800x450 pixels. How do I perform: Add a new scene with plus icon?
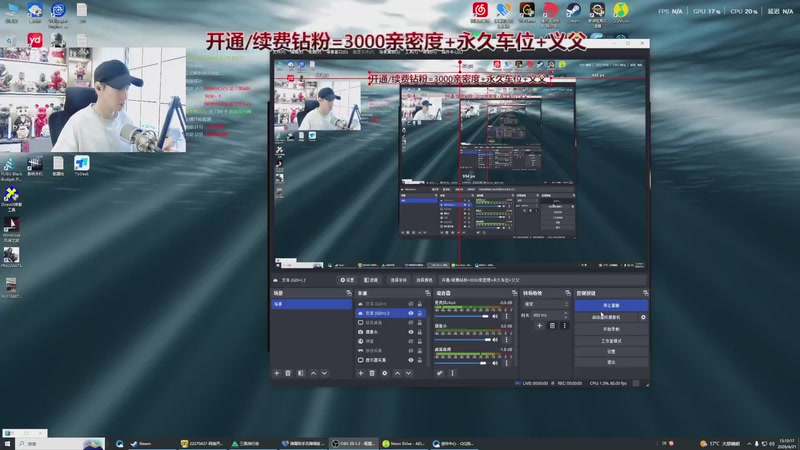[x=277, y=373]
